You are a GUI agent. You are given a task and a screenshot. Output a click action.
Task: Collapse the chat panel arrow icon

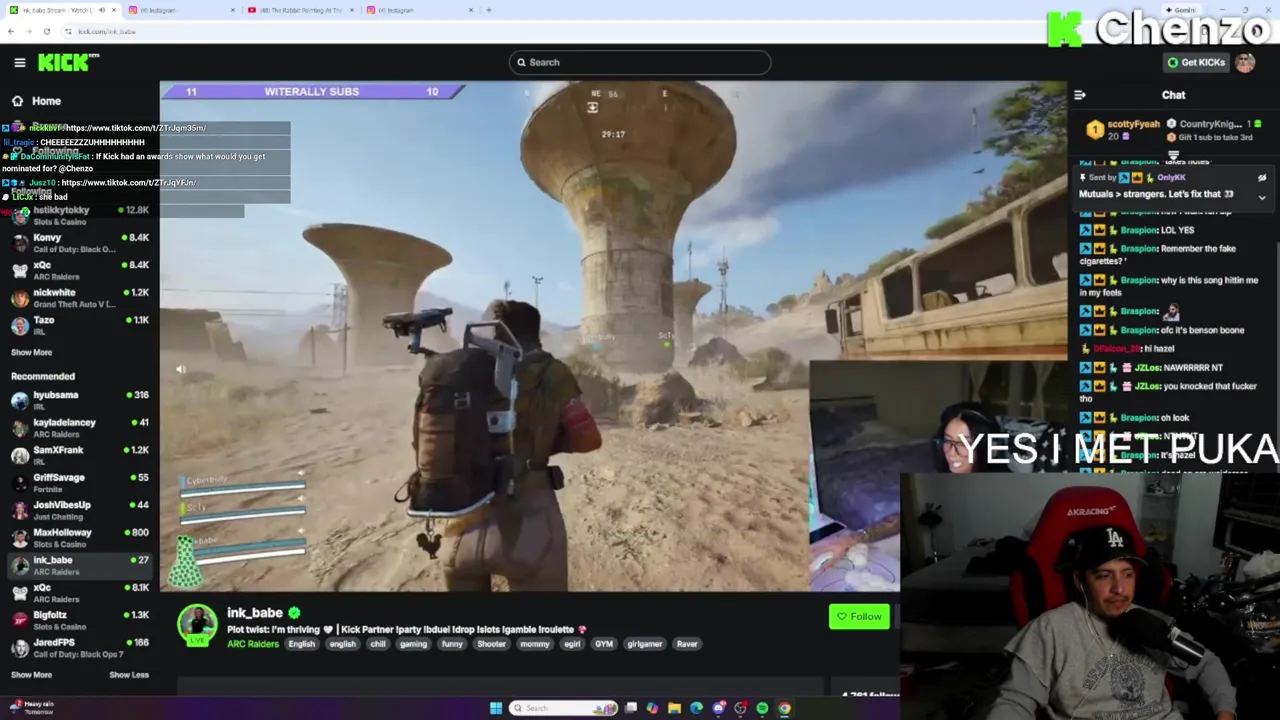coord(1080,95)
